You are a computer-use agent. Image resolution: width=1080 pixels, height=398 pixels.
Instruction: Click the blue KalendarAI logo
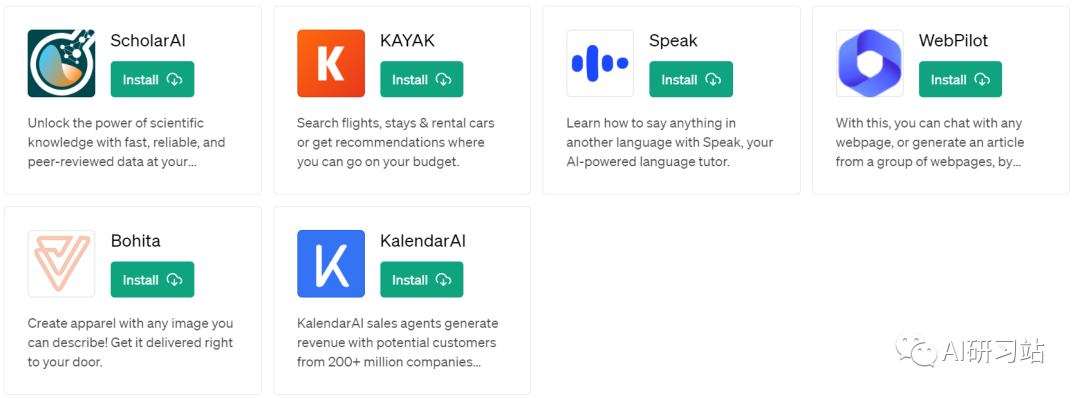point(331,264)
